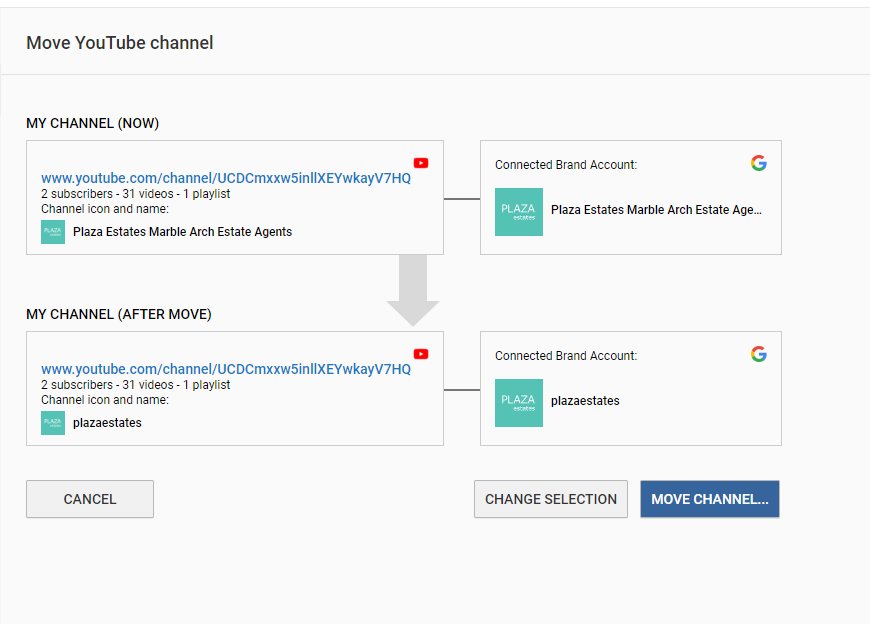Click the small Plaza icon beside Plaza Estates Marble Arch Estate Agents
The width and height of the screenshot is (870, 624).
click(x=53, y=232)
